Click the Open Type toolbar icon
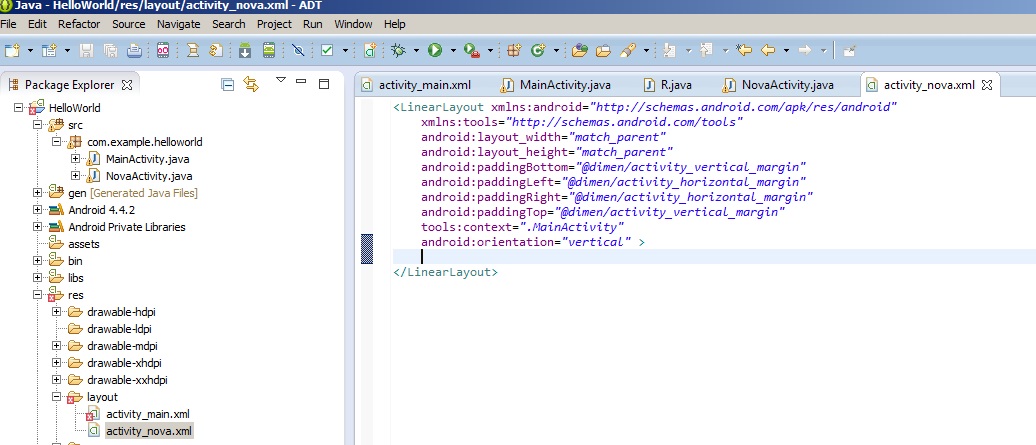This screenshot has width=1036, height=445. click(579, 50)
